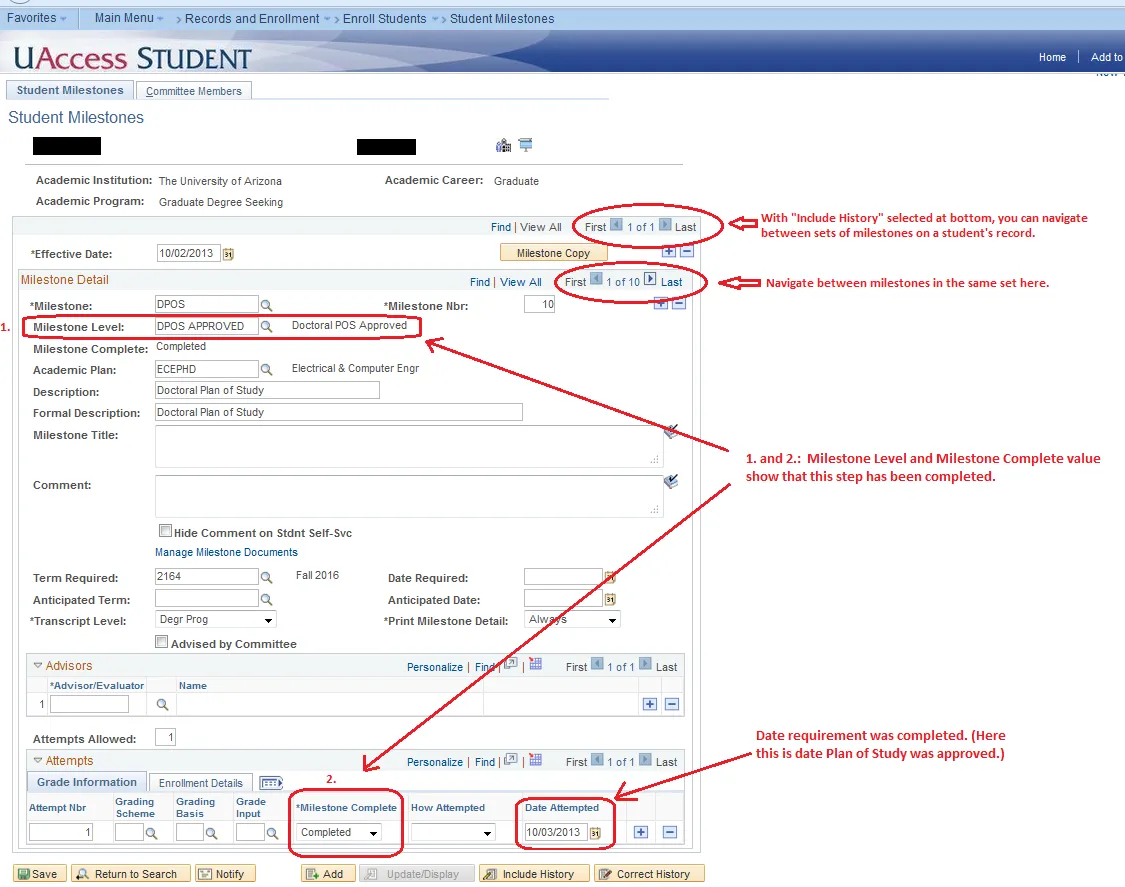The height and width of the screenshot is (887, 1125).
Task: Open the Date Attempted calendar icon
Action: 595,832
